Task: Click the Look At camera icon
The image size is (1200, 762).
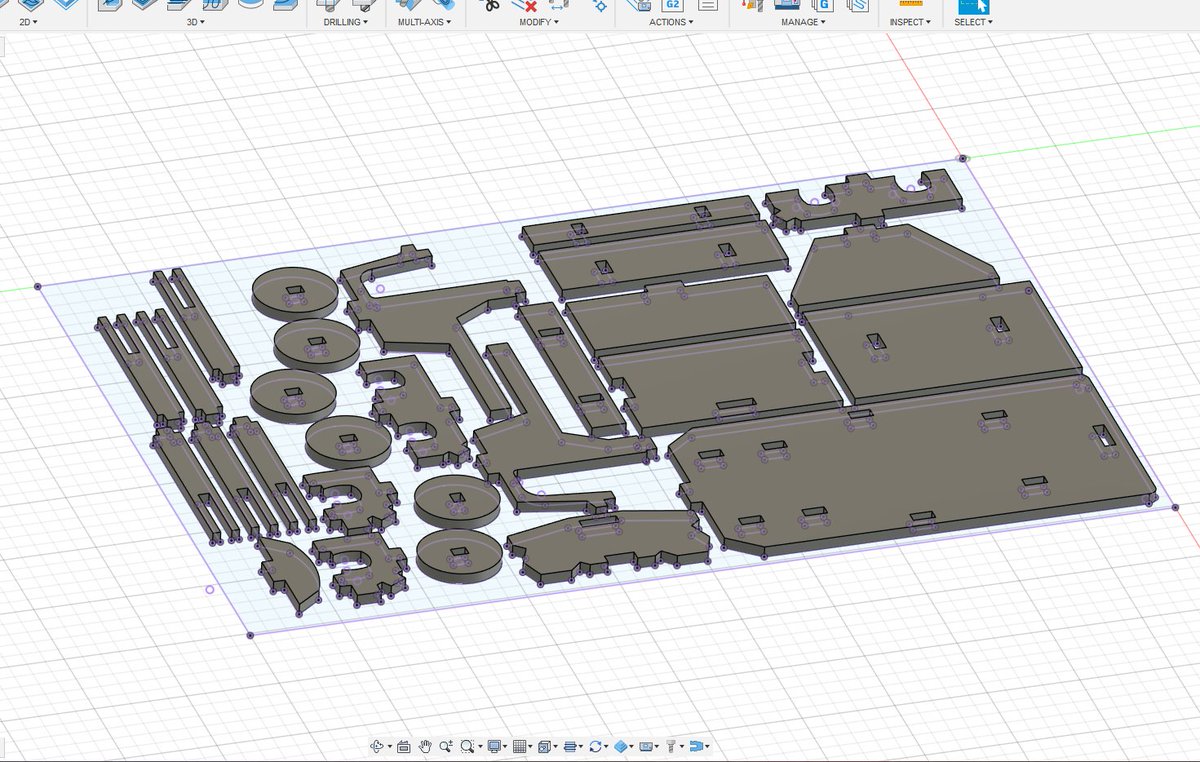Action: point(403,746)
